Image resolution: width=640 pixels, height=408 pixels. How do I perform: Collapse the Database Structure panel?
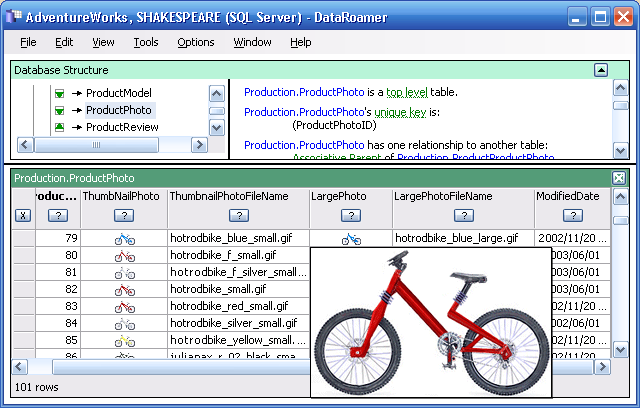601,70
